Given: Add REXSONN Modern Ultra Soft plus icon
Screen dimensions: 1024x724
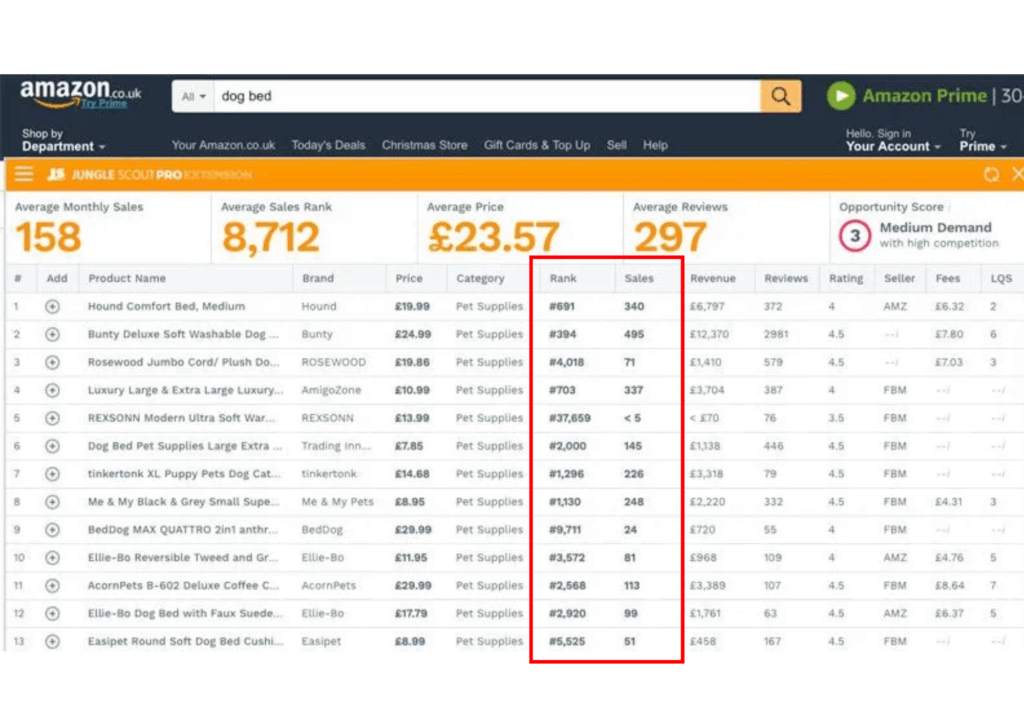Looking at the screenshot, I should point(52,419).
